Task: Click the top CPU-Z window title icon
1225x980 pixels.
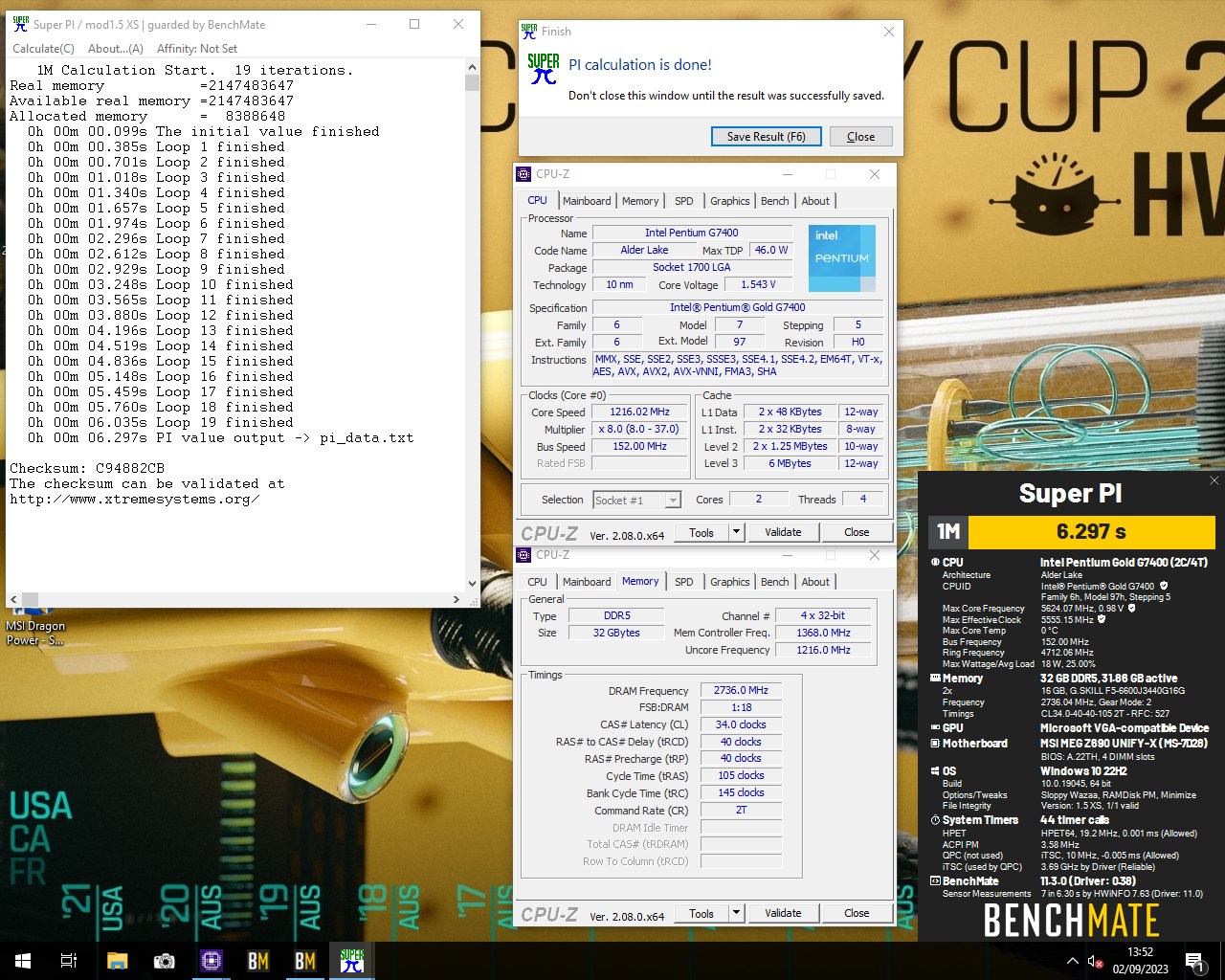Action: [x=523, y=174]
